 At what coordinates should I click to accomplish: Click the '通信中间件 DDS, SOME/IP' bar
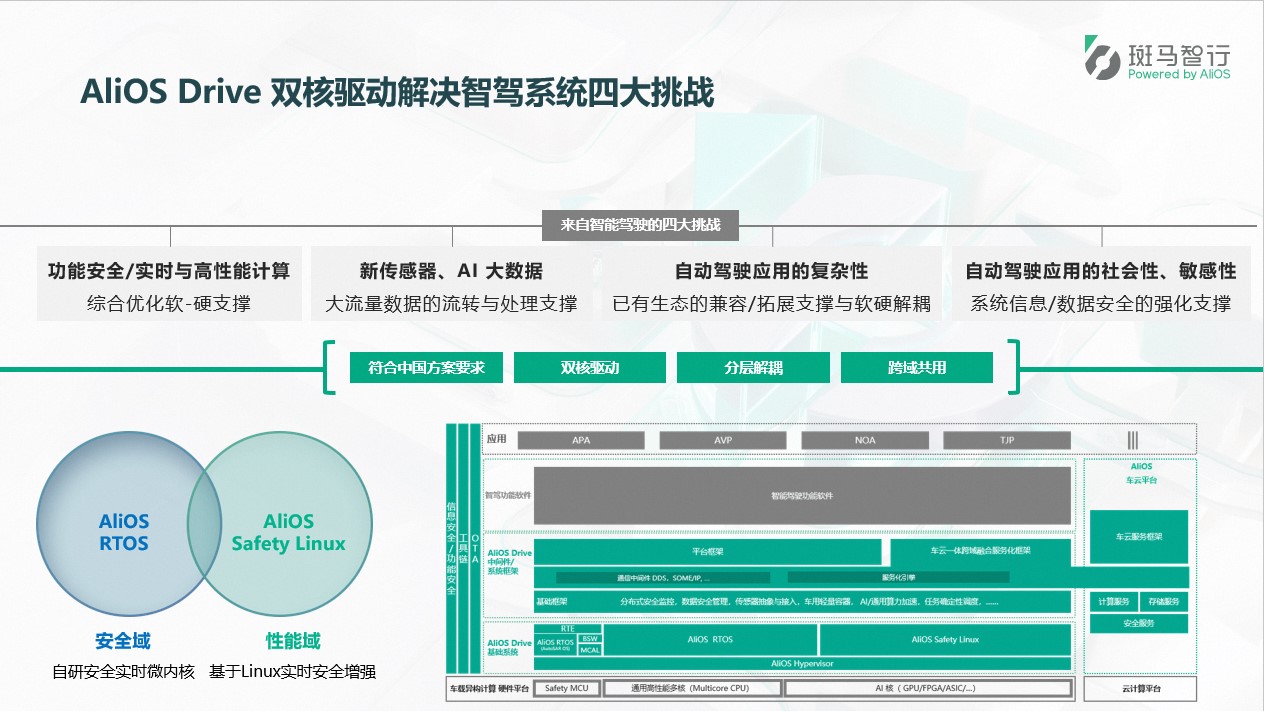click(x=663, y=578)
